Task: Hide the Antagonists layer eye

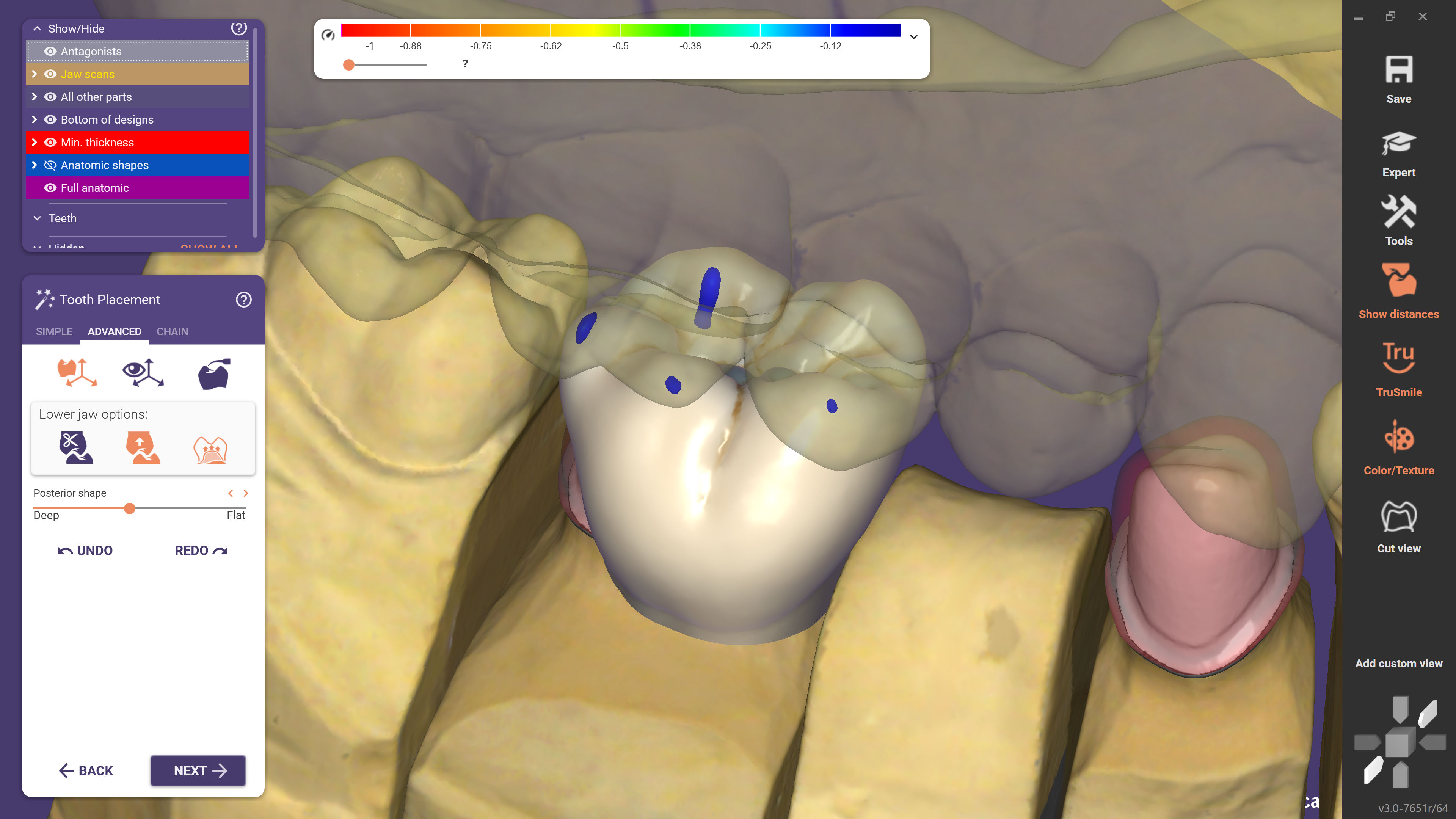Action: pos(50,52)
